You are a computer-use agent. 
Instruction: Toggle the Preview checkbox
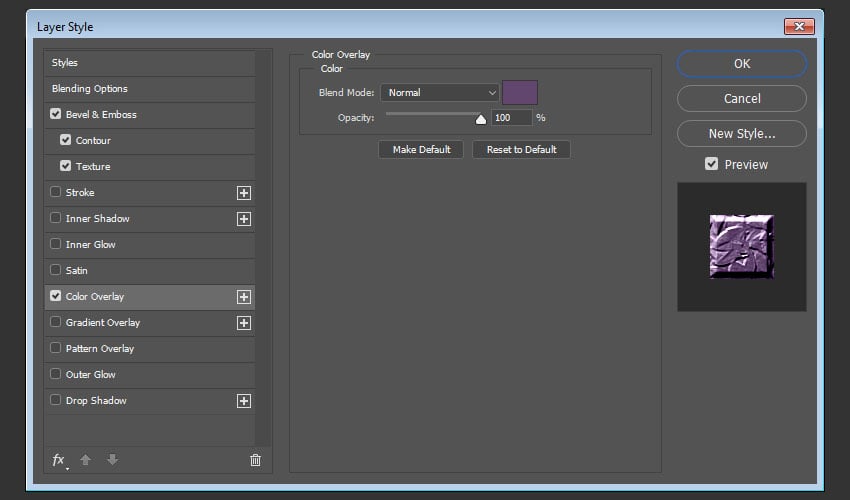tap(711, 164)
